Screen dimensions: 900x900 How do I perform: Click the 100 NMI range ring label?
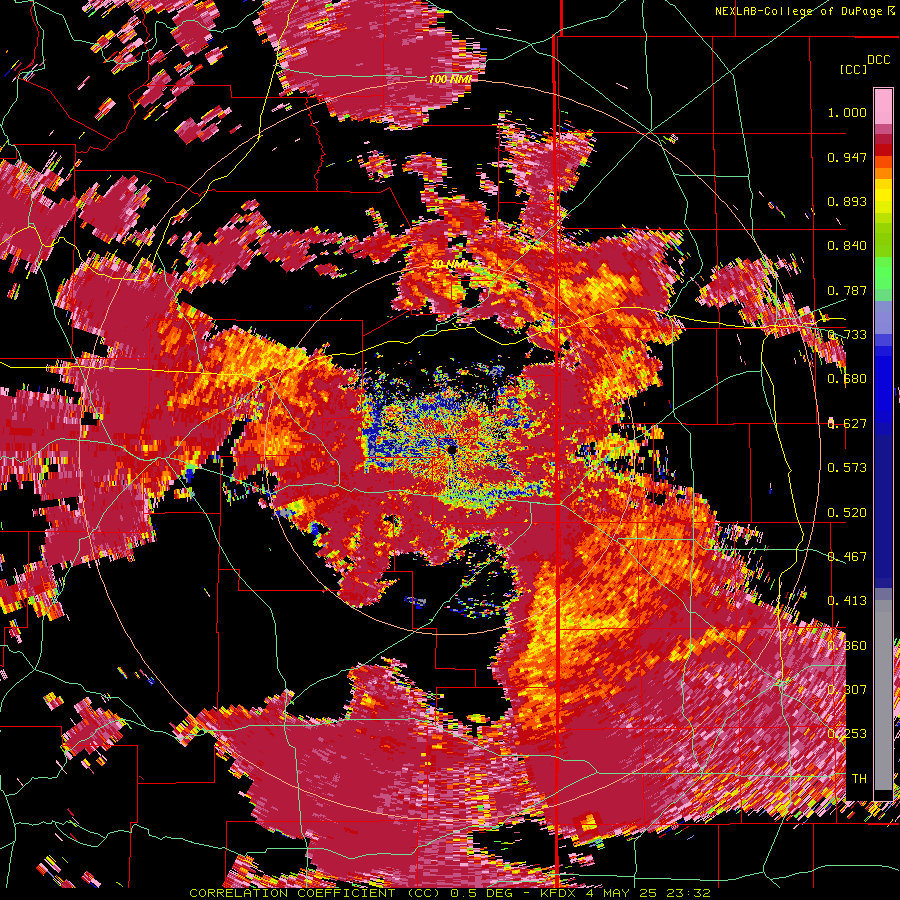click(450, 79)
